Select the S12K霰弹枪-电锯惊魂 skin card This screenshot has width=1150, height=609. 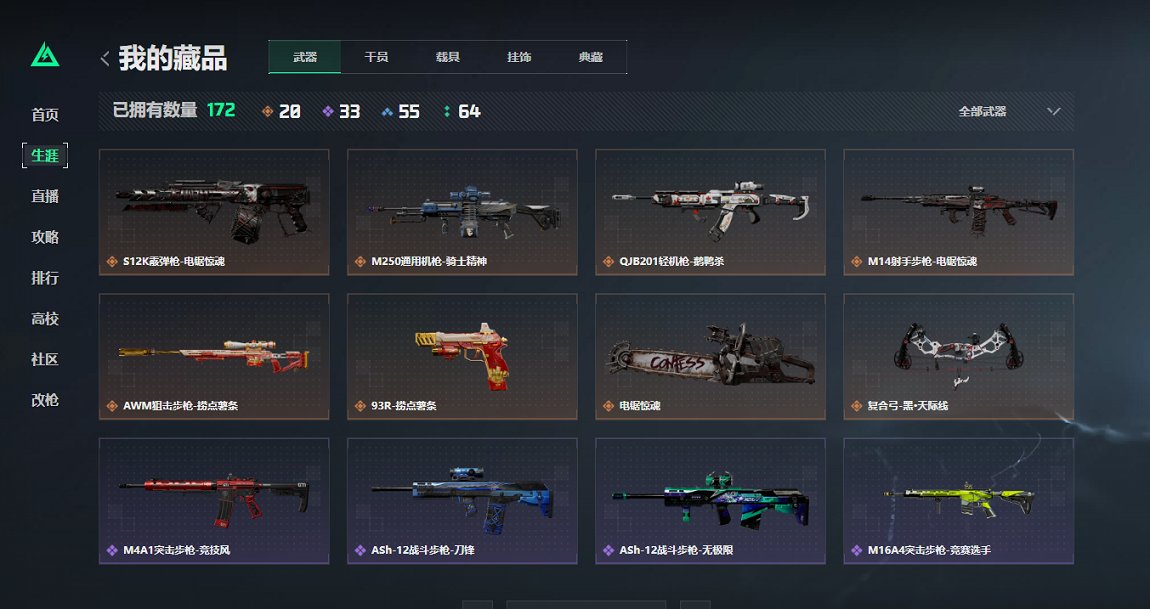click(214, 212)
